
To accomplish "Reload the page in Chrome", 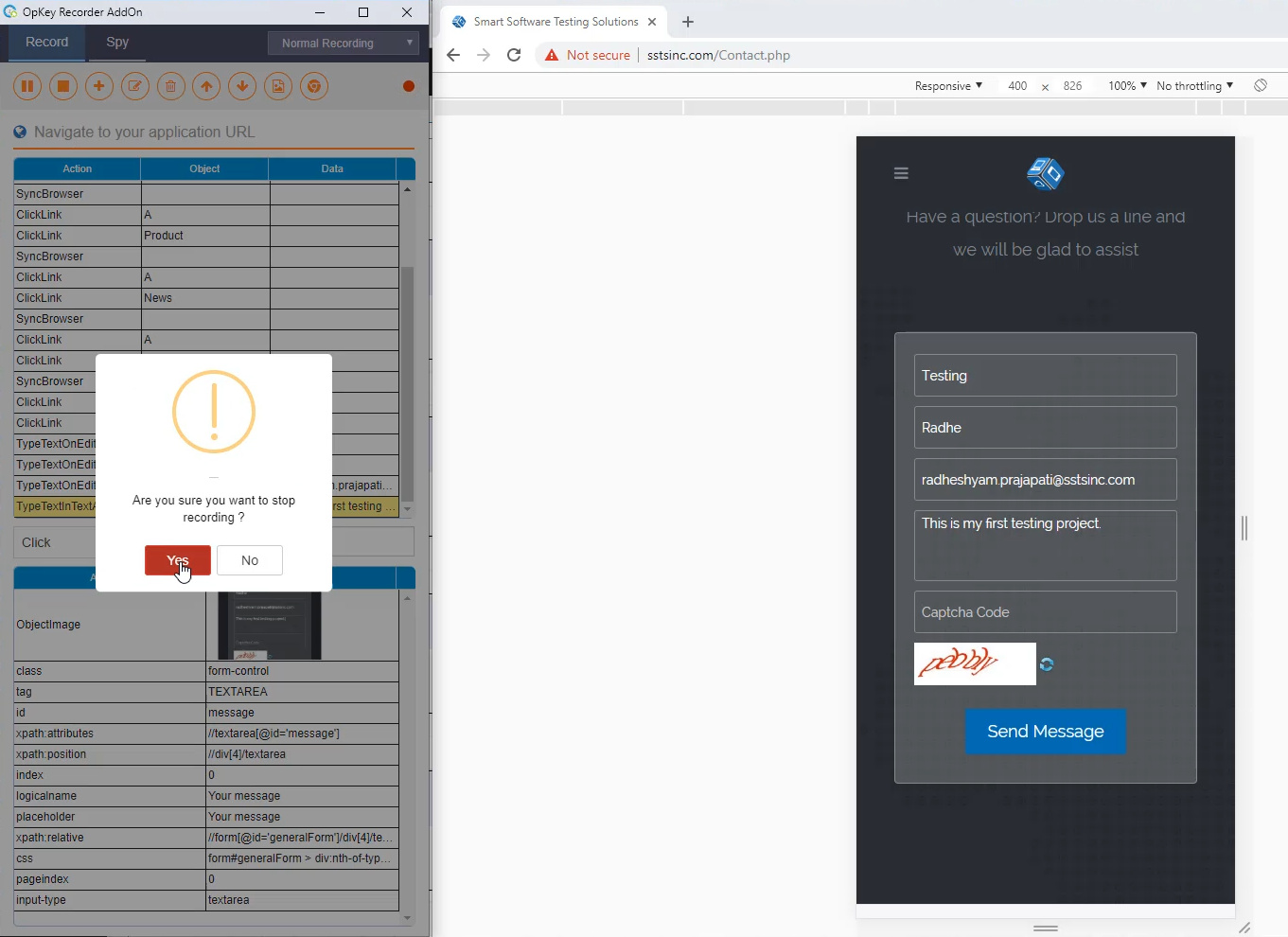I will [x=514, y=55].
